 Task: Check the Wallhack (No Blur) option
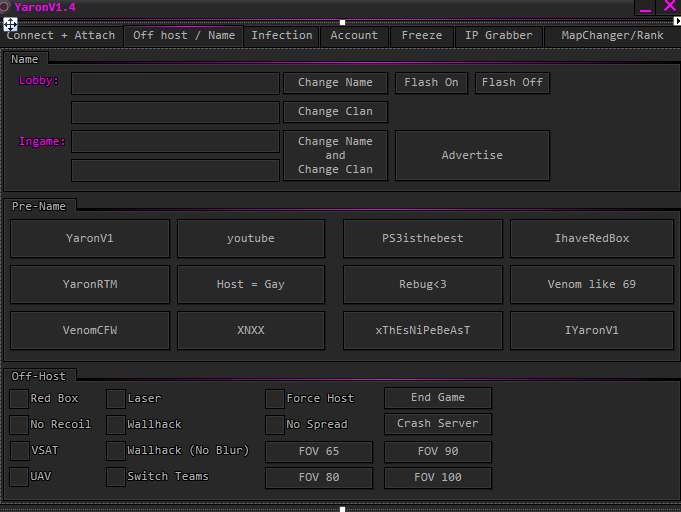116,451
